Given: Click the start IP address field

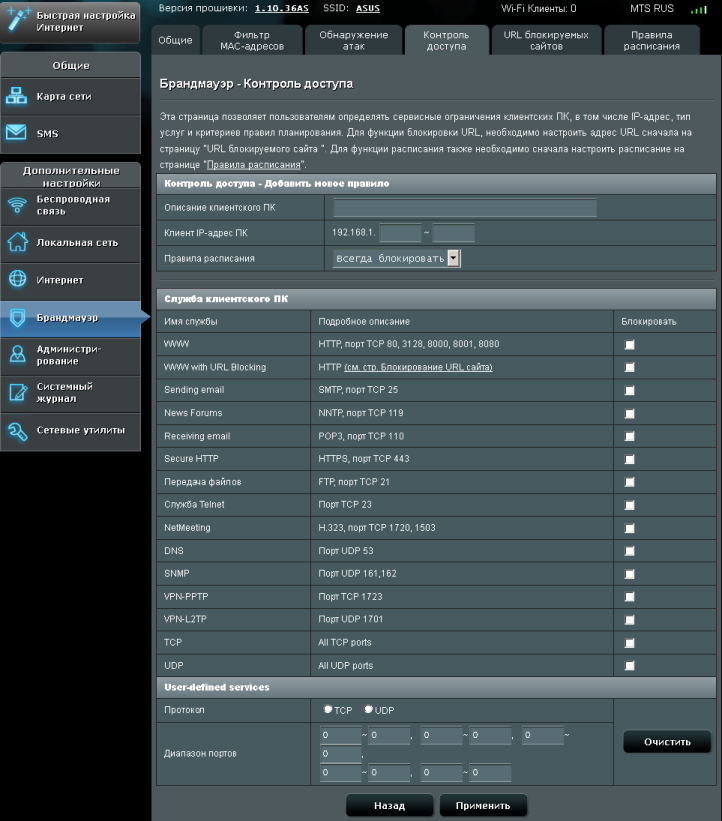Looking at the screenshot, I should [x=400, y=232].
